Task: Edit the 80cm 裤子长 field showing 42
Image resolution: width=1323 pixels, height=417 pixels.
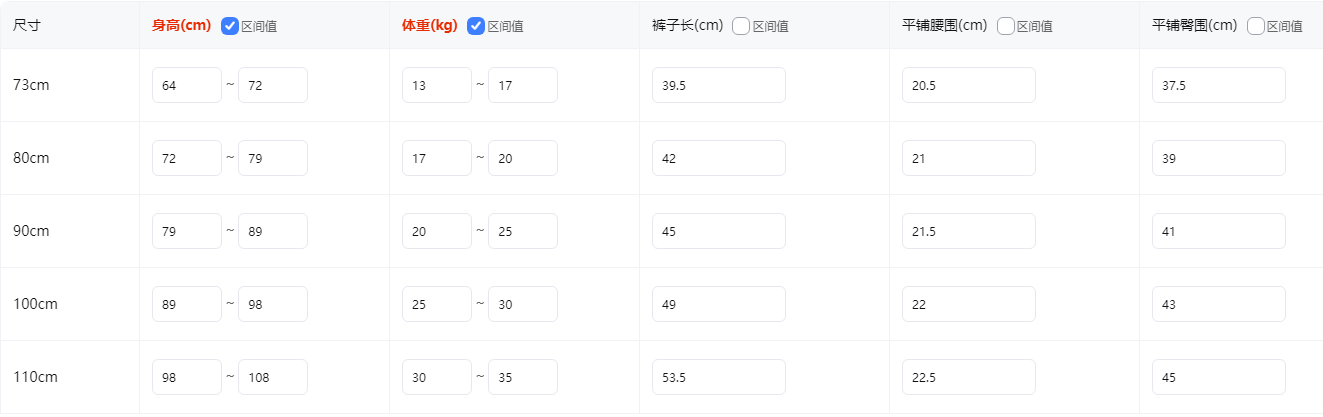Action: tap(718, 158)
